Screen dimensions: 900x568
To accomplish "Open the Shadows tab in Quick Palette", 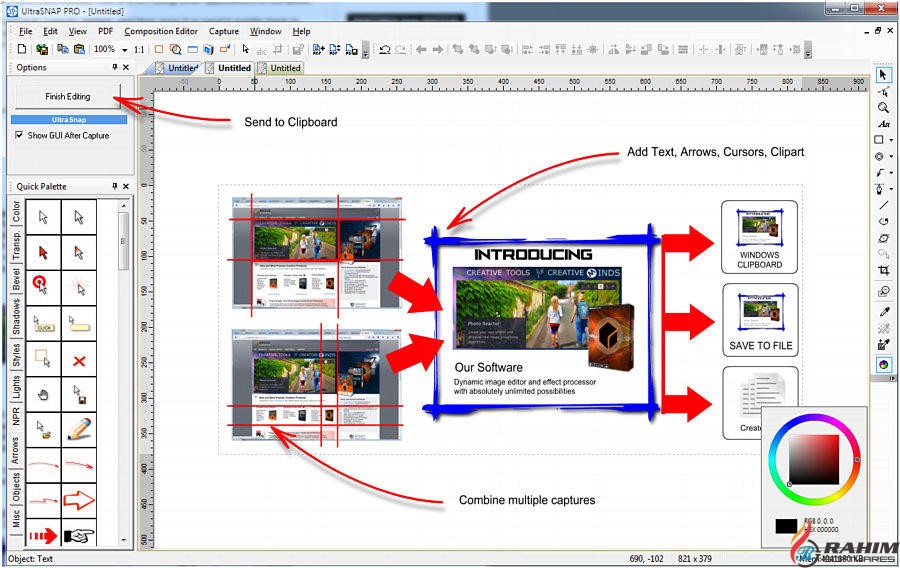I will tap(16, 317).
